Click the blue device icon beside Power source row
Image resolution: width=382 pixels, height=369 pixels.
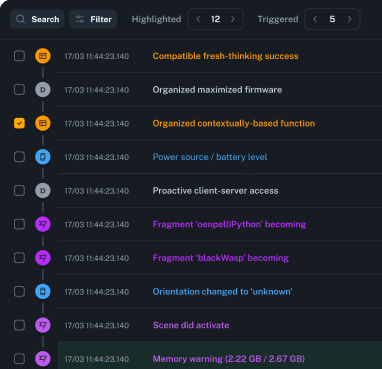[43, 157]
